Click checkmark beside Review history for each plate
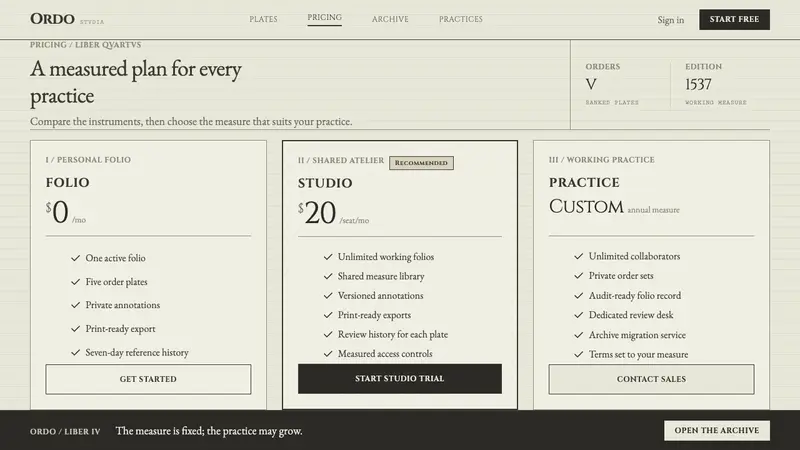 pos(328,334)
